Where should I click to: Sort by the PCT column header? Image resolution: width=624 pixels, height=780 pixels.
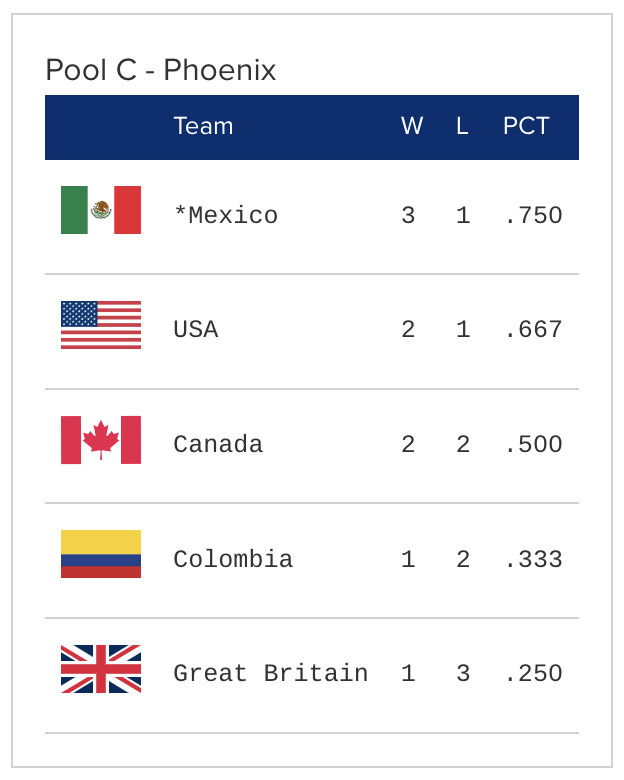click(526, 126)
